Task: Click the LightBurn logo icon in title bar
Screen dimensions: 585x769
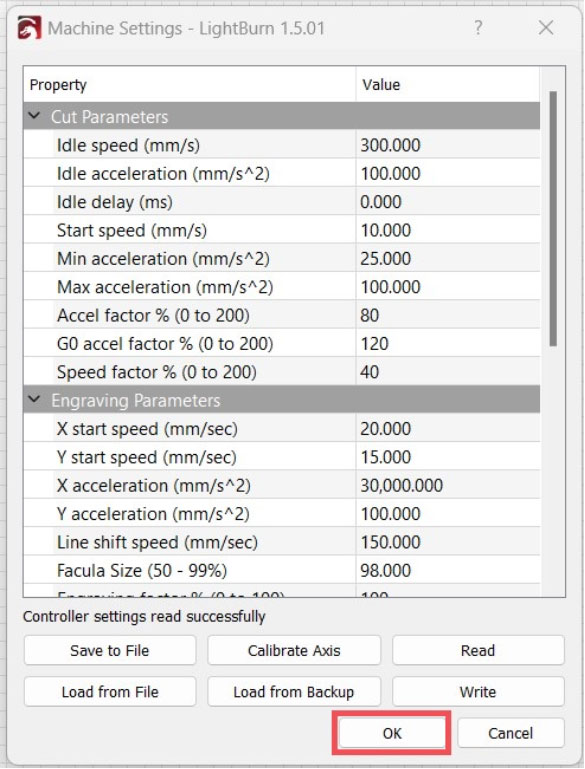Action: tap(29, 28)
